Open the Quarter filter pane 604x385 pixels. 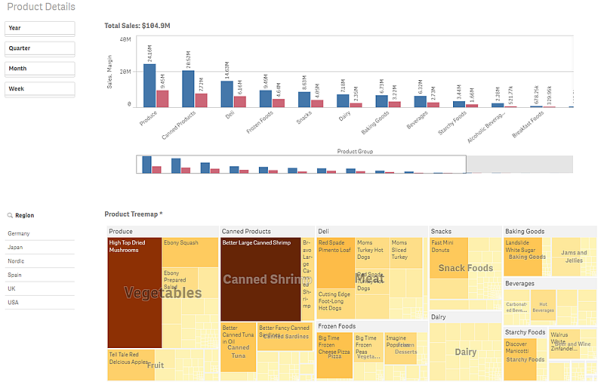point(40,49)
